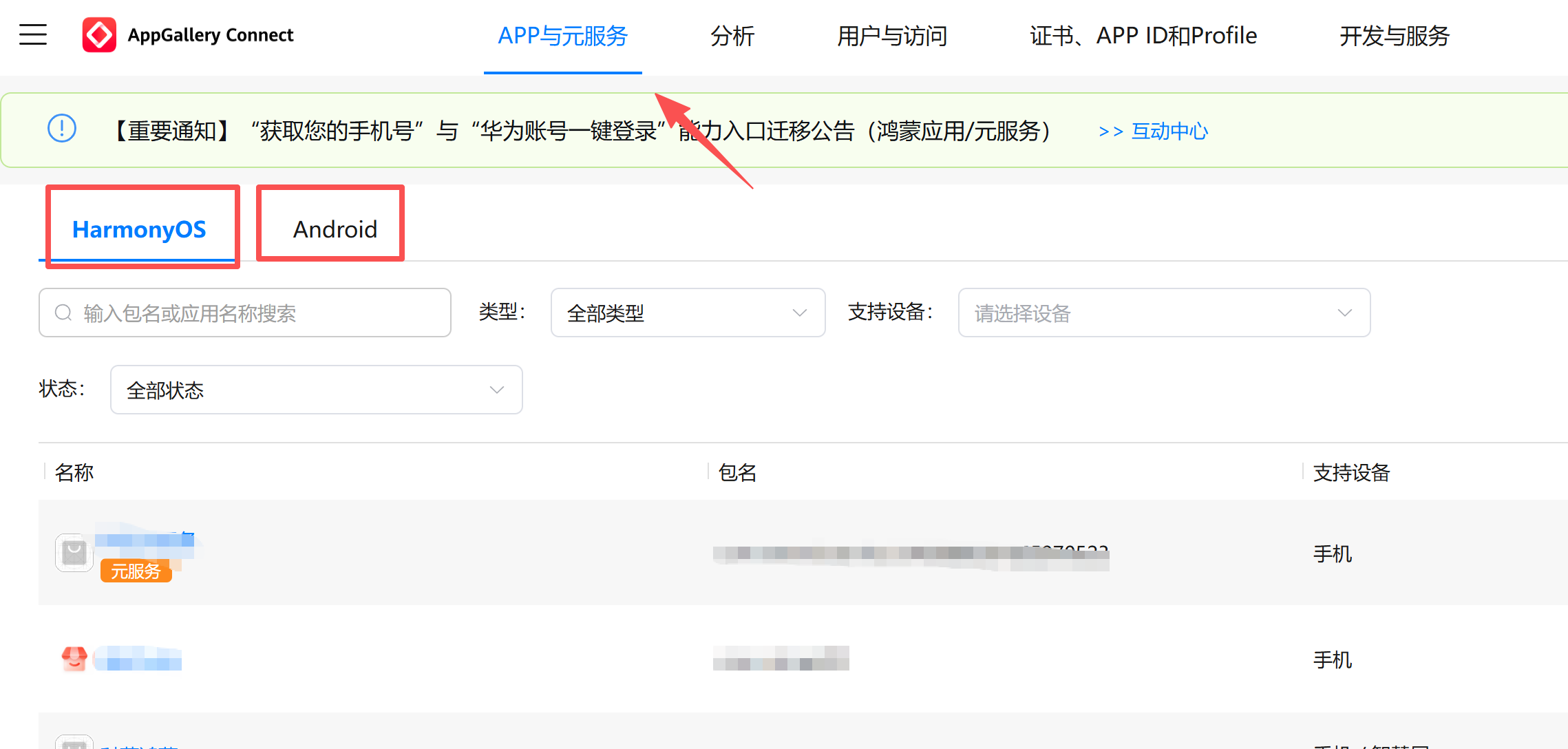
Task: Expand the 类型 全部类型 dropdown
Action: [688, 313]
